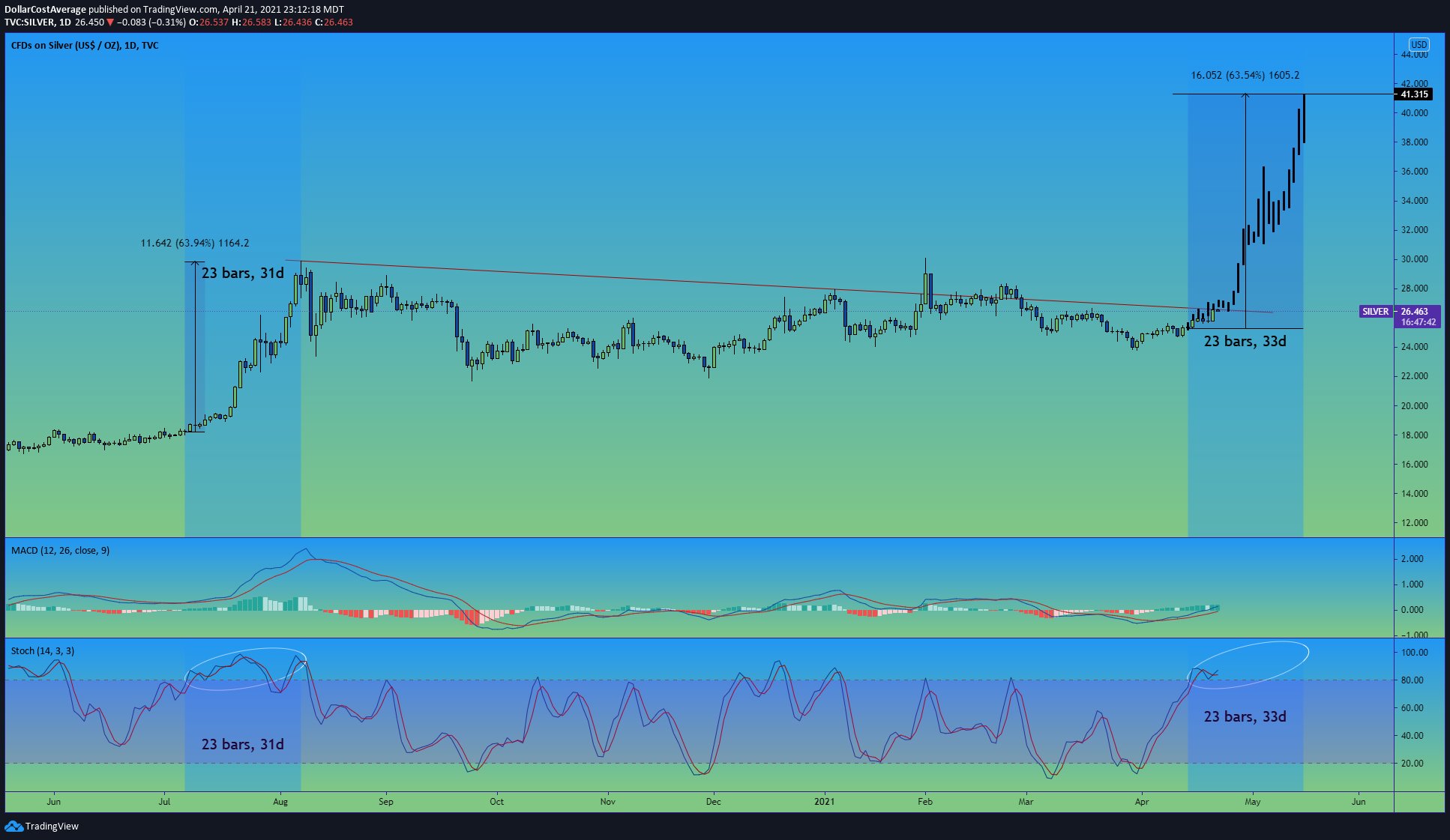1450x840 pixels.
Task: Select the 41.315 price target label
Action: 1413,94
